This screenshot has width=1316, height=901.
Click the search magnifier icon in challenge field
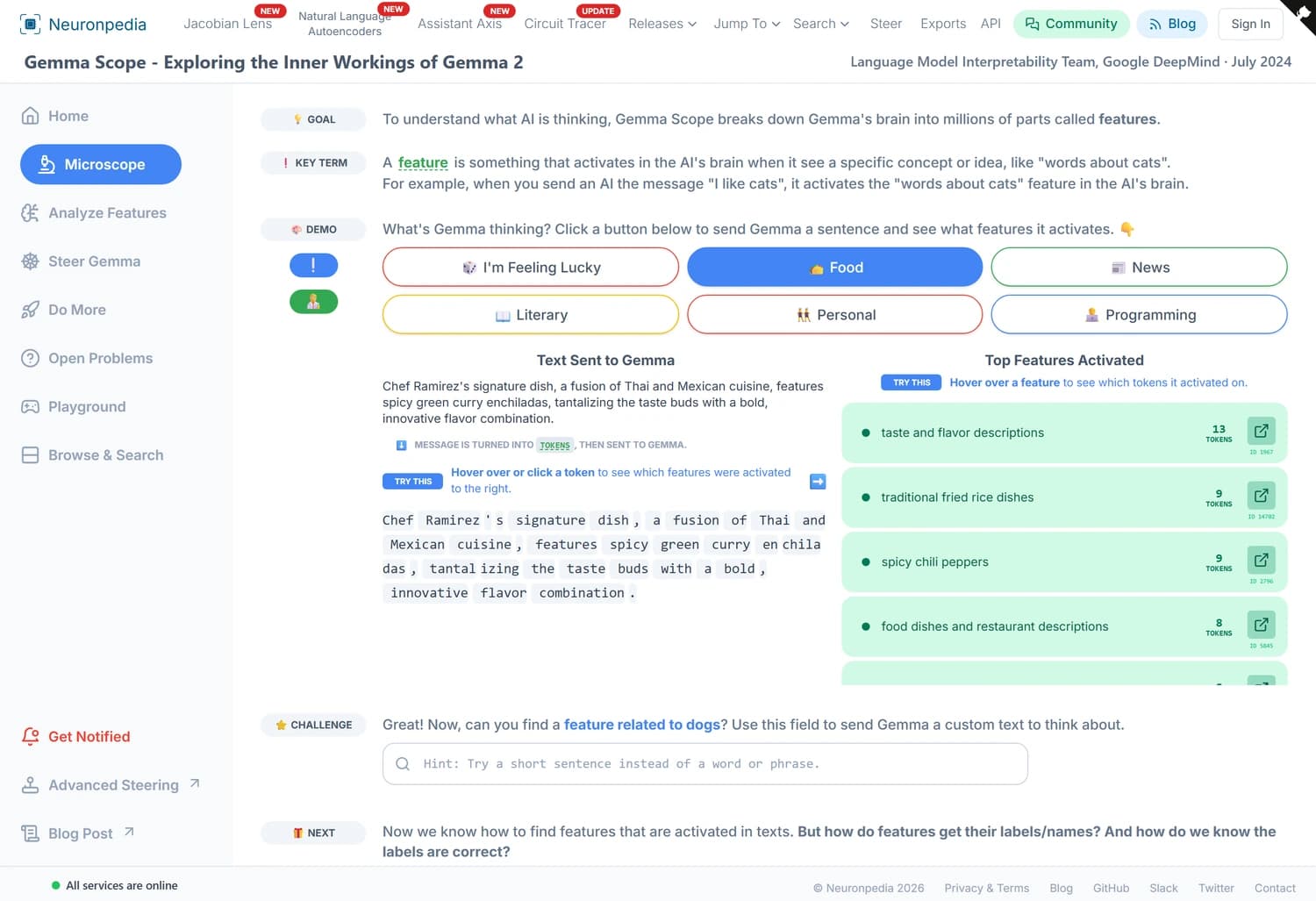(403, 764)
